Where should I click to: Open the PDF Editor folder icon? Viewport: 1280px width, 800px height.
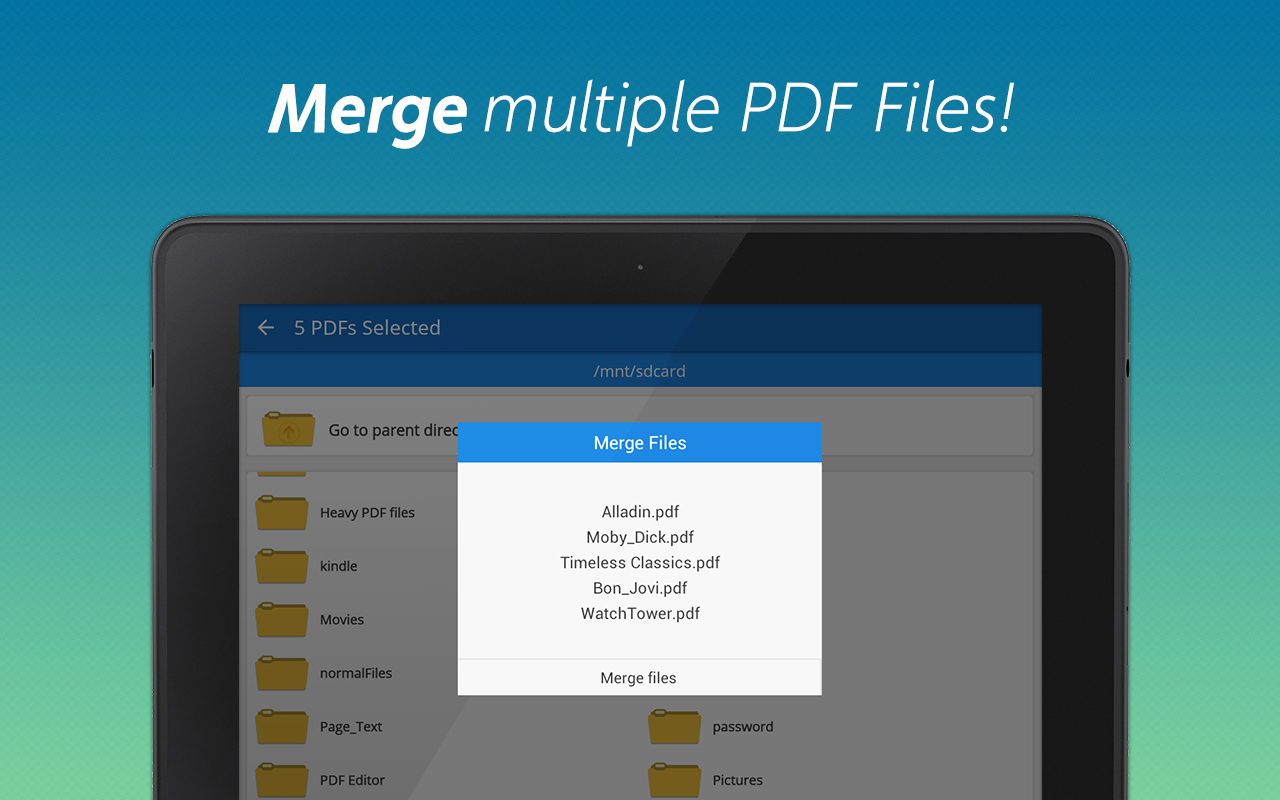coord(281,780)
